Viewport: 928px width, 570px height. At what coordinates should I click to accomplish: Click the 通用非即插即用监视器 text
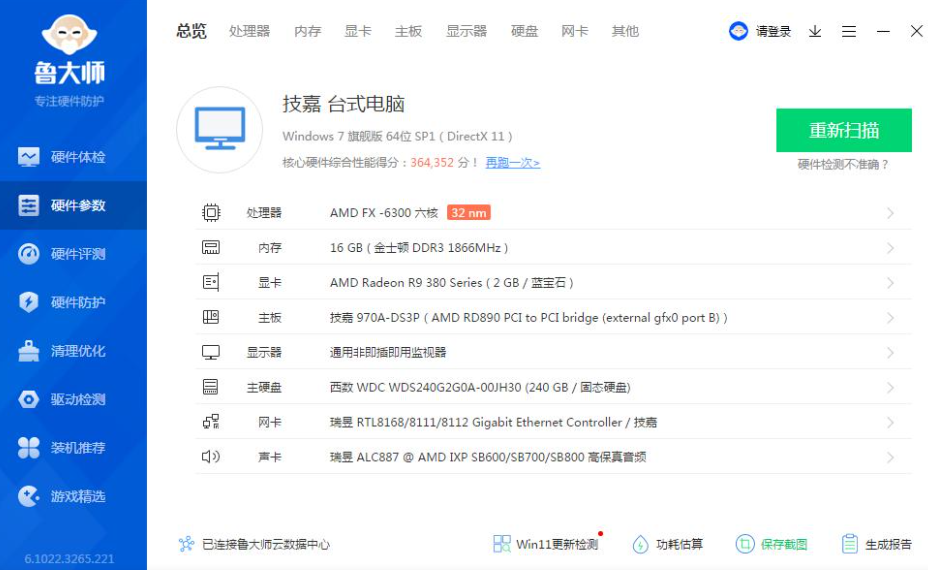point(388,352)
